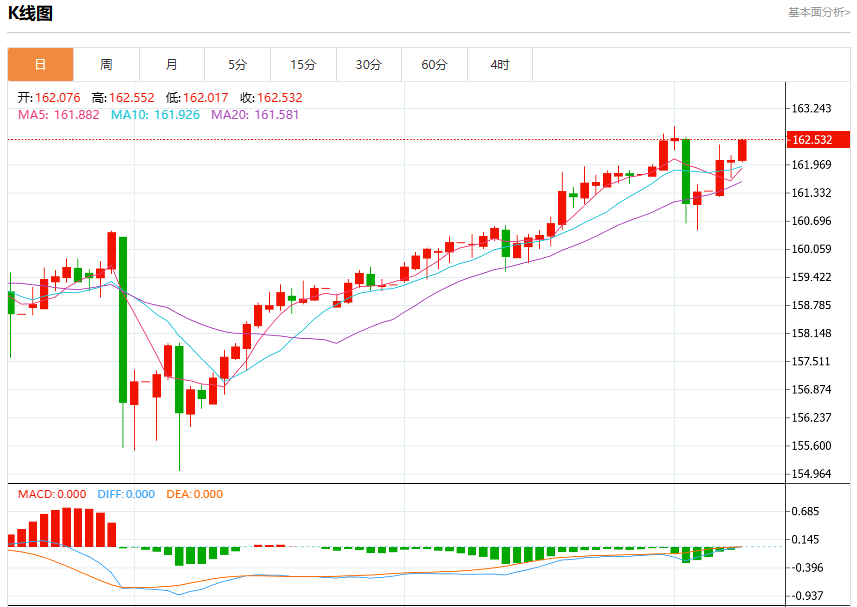Click the MACD 0.000 indicator label
Screen dimensions: 857x607
pos(52,494)
